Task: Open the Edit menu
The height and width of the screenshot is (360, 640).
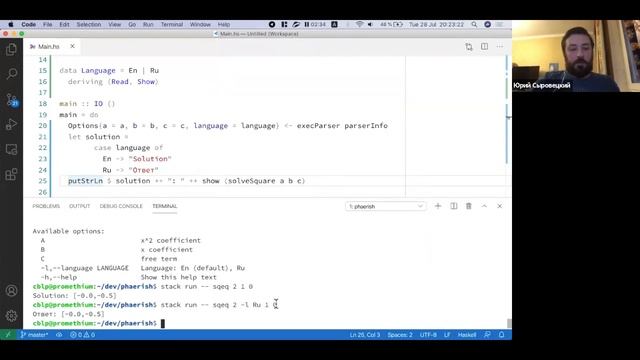Action: point(64,24)
